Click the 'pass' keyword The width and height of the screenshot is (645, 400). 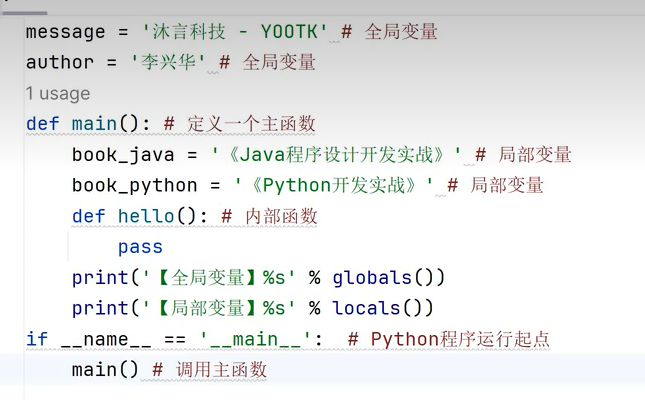click(x=140, y=247)
